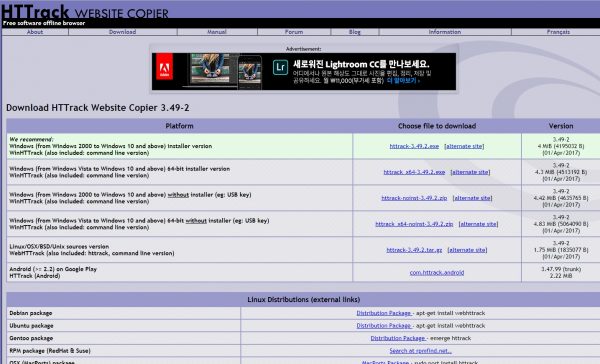Open alternate site for tar.gz sources
The width and height of the screenshot is (600, 364).
(467, 250)
